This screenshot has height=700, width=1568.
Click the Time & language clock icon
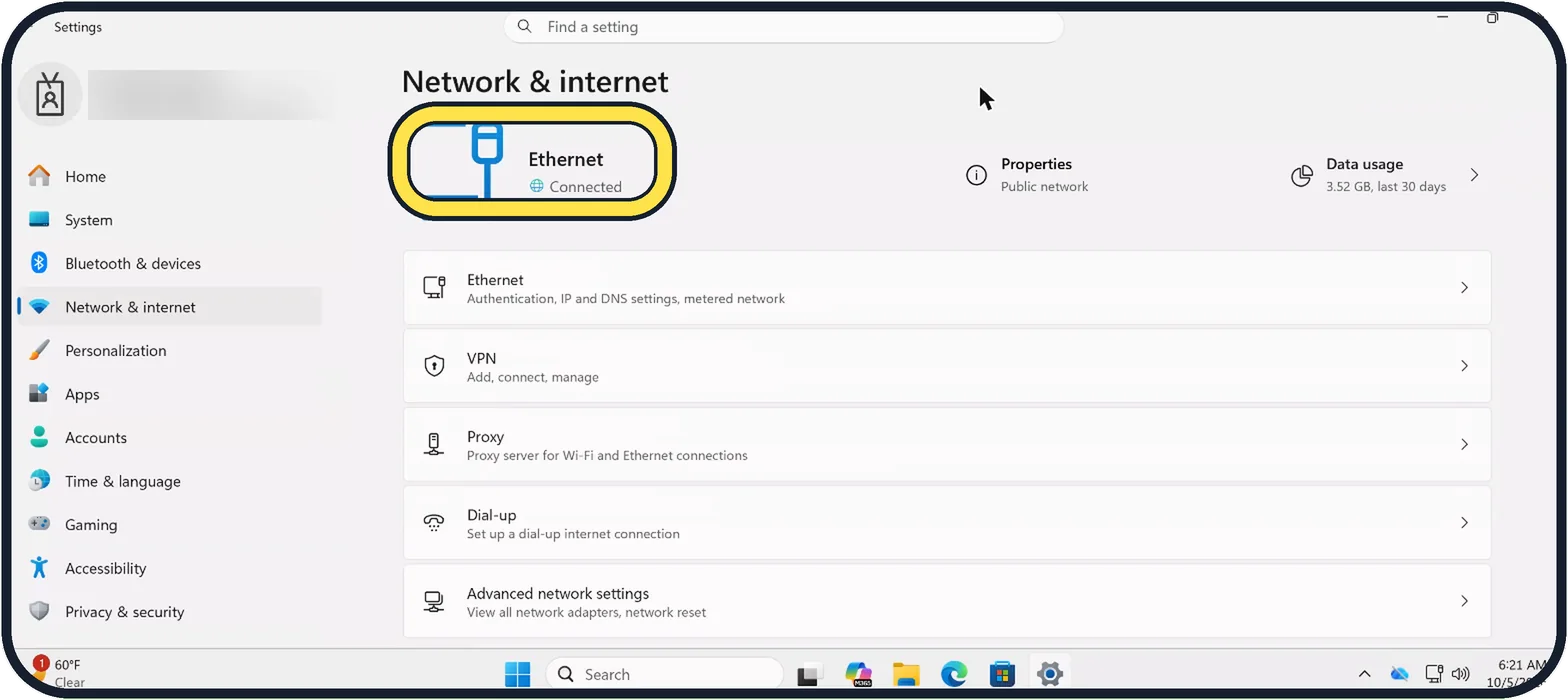39,481
